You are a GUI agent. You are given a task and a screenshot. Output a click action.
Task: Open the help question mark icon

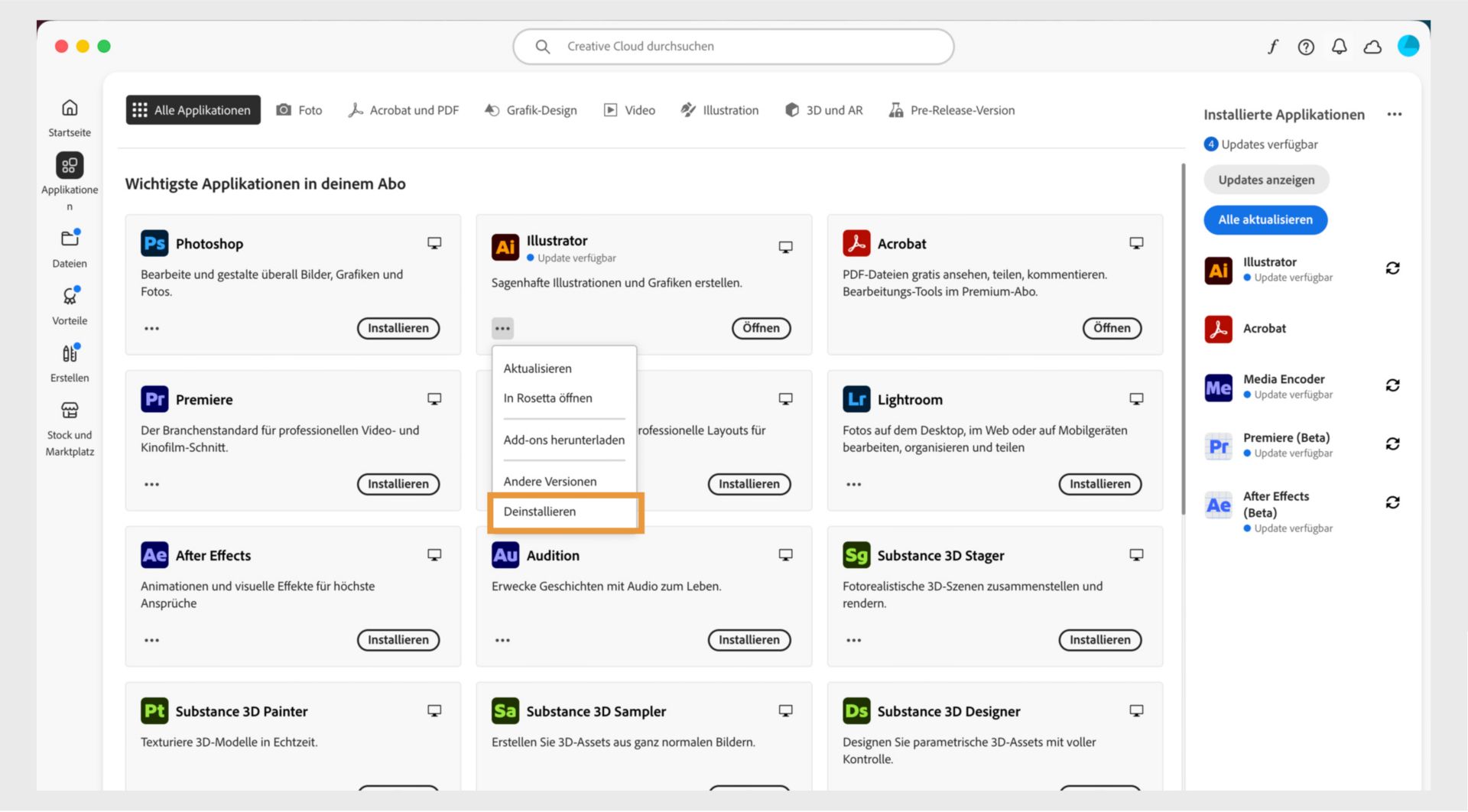click(1306, 47)
